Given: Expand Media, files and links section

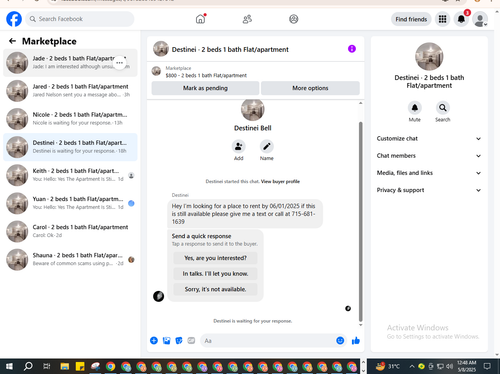Looking at the screenshot, I should [429, 173].
